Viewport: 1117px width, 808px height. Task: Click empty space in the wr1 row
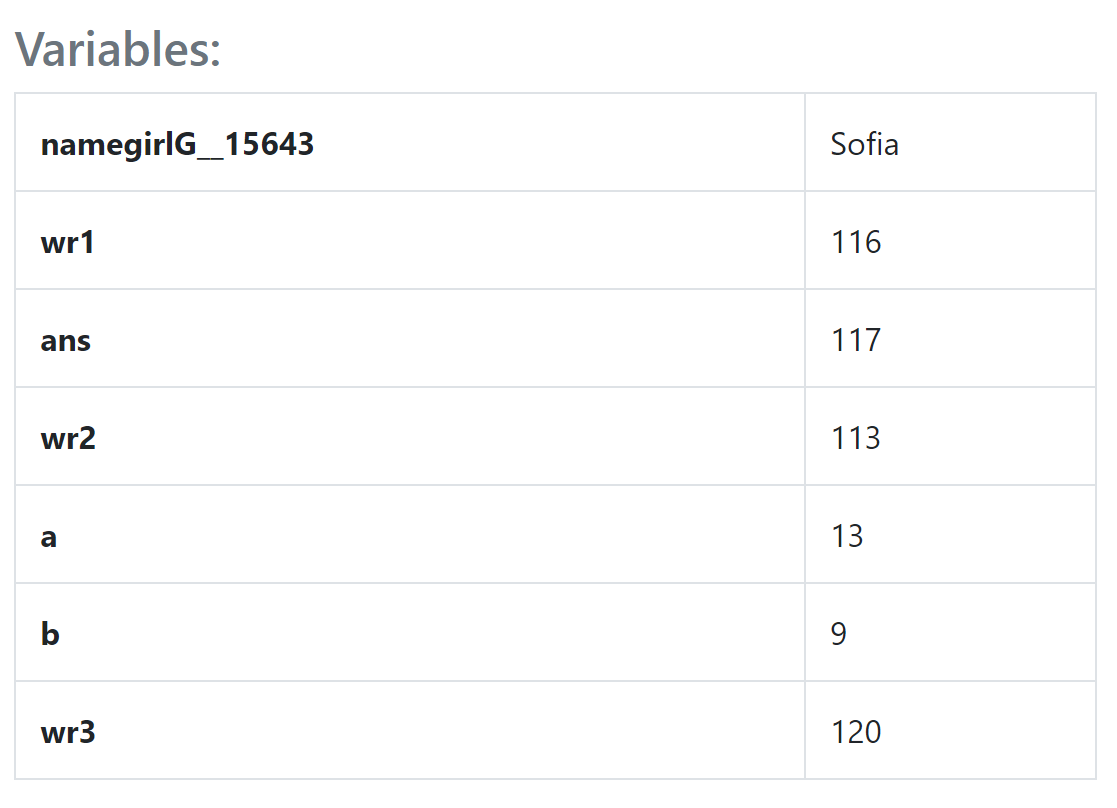(449, 242)
